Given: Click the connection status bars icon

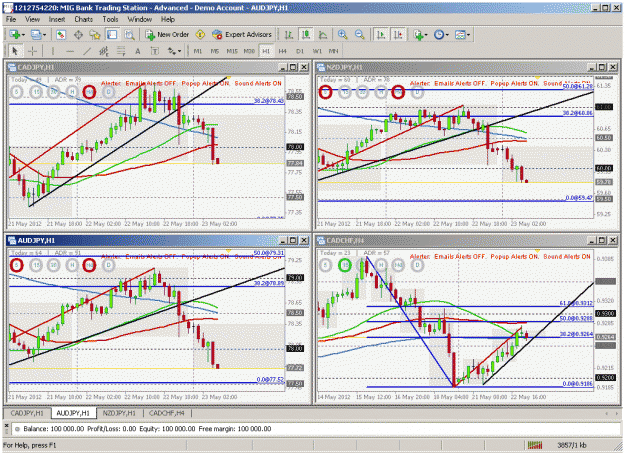Looking at the screenshot, I should click(535, 445).
